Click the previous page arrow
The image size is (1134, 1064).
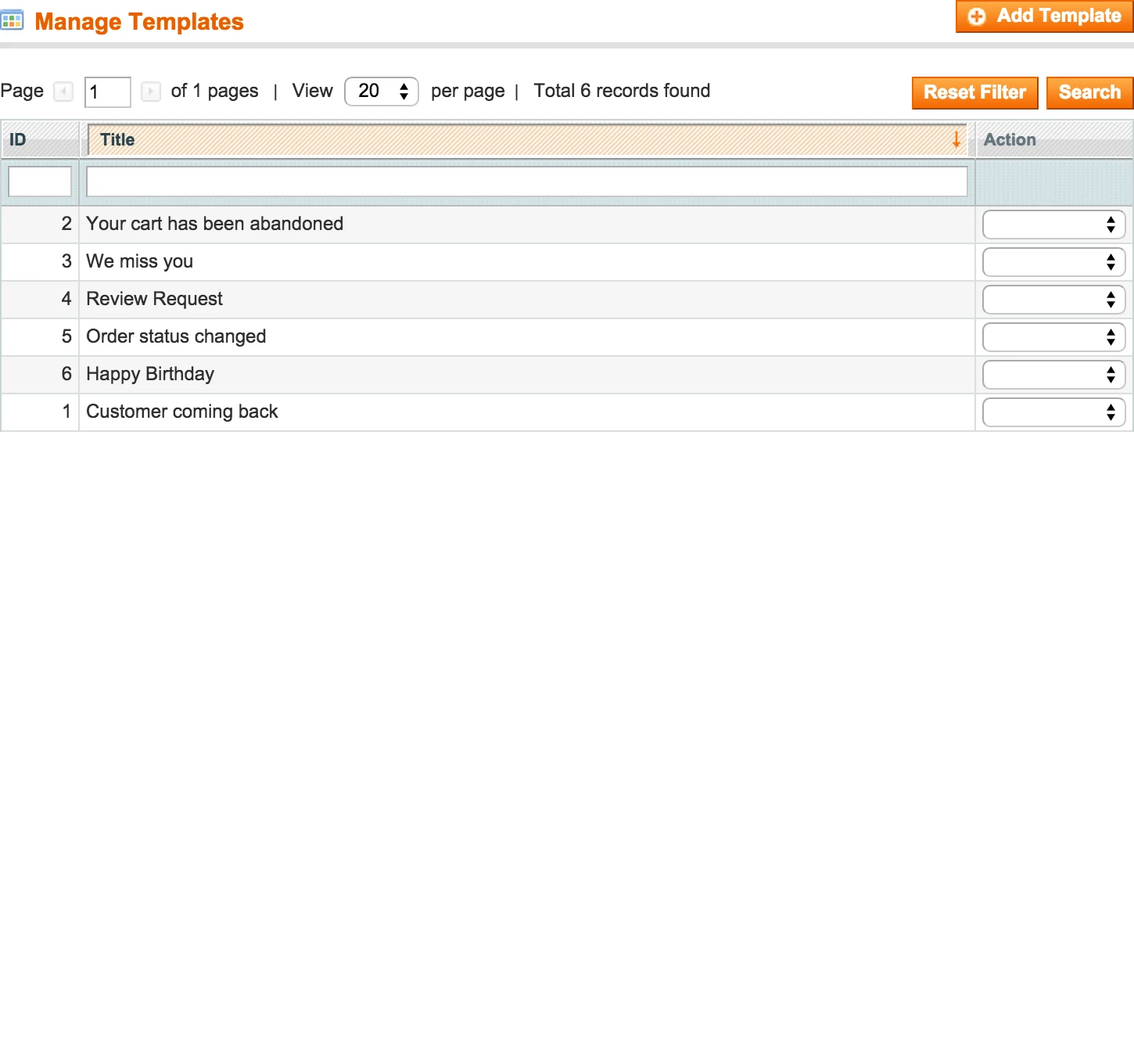[x=63, y=92]
